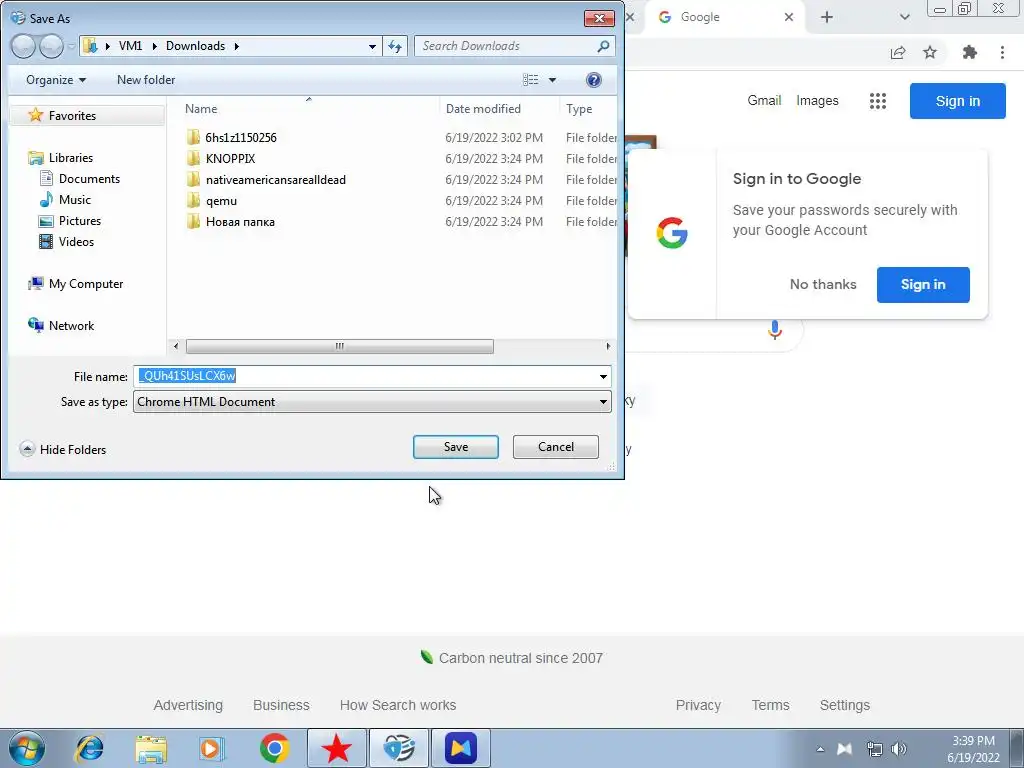Click the Forward navigation arrow in Save As
Image resolution: width=1024 pixels, height=768 pixels.
[x=52, y=46]
